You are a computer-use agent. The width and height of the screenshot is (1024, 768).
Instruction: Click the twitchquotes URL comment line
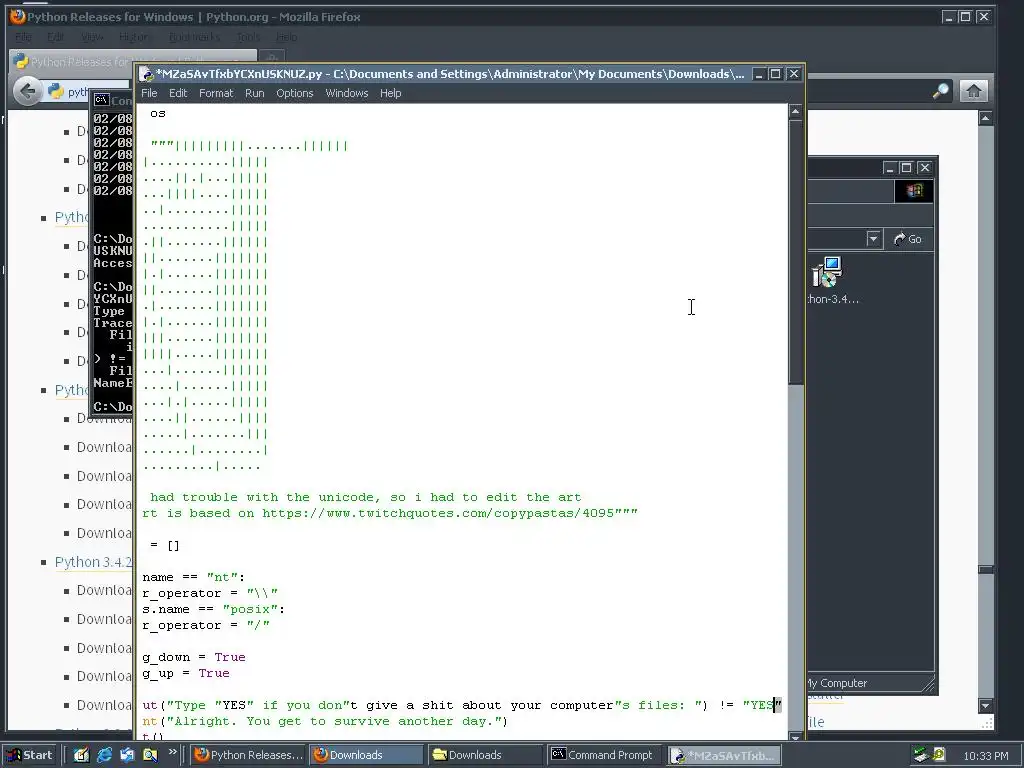pyautogui.click(x=390, y=513)
